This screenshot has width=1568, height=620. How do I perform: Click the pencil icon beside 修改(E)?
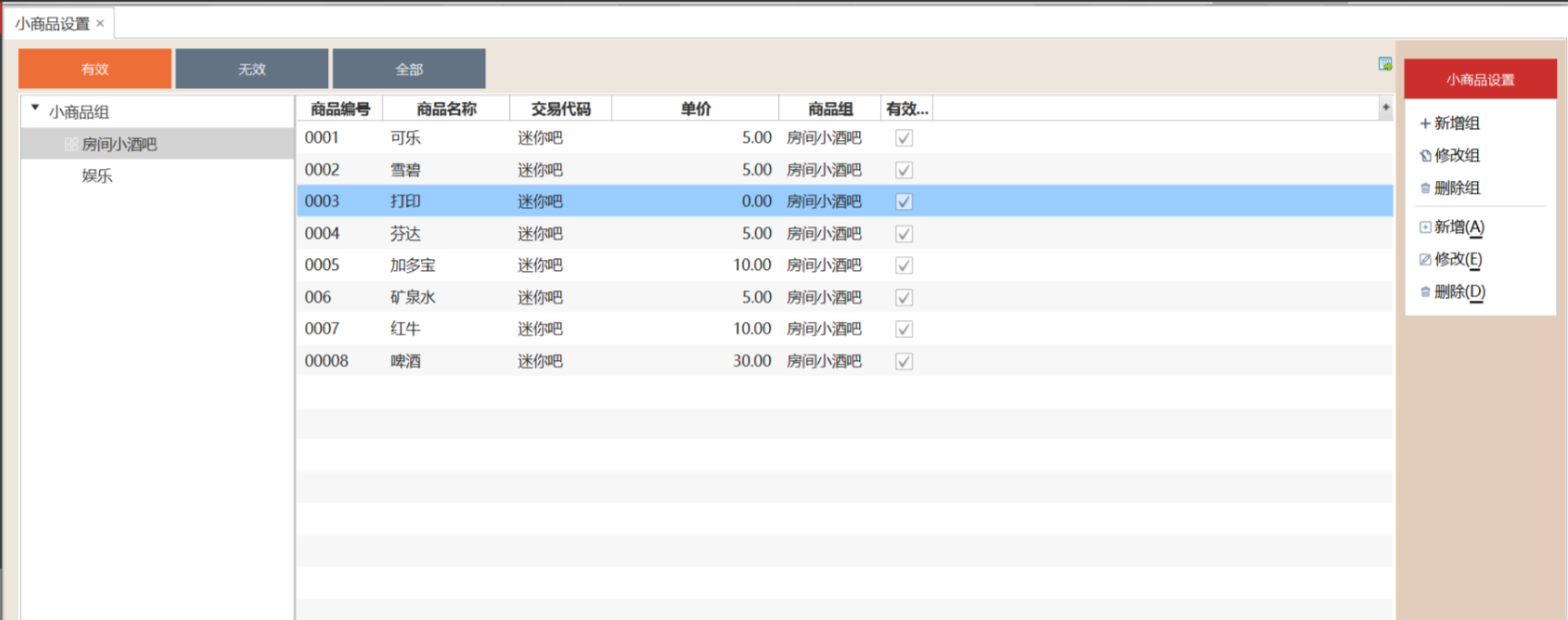pyautogui.click(x=1424, y=260)
